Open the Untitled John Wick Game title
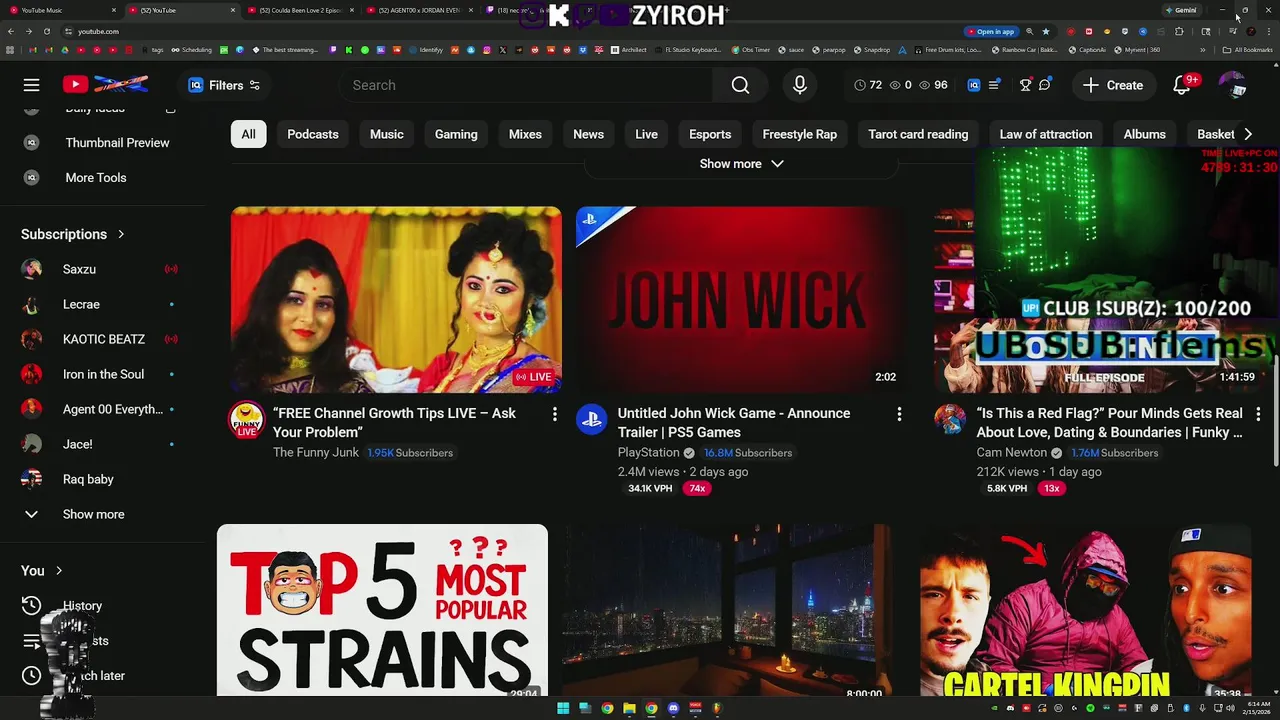Screen dimensions: 1280x720 pos(734,423)
